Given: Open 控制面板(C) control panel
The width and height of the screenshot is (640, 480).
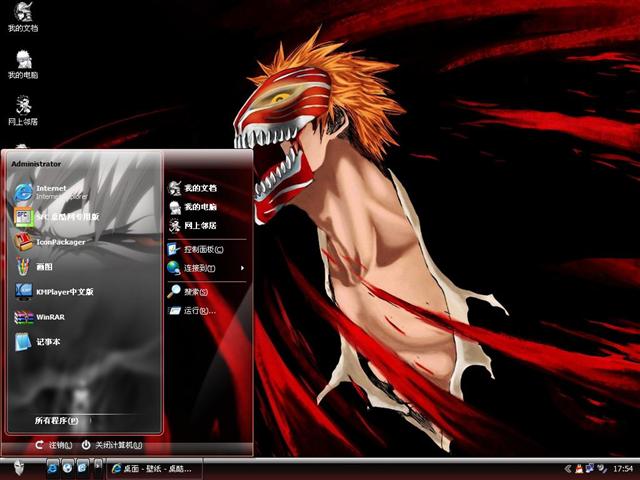Looking at the screenshot, I should [x=196, y=249].
